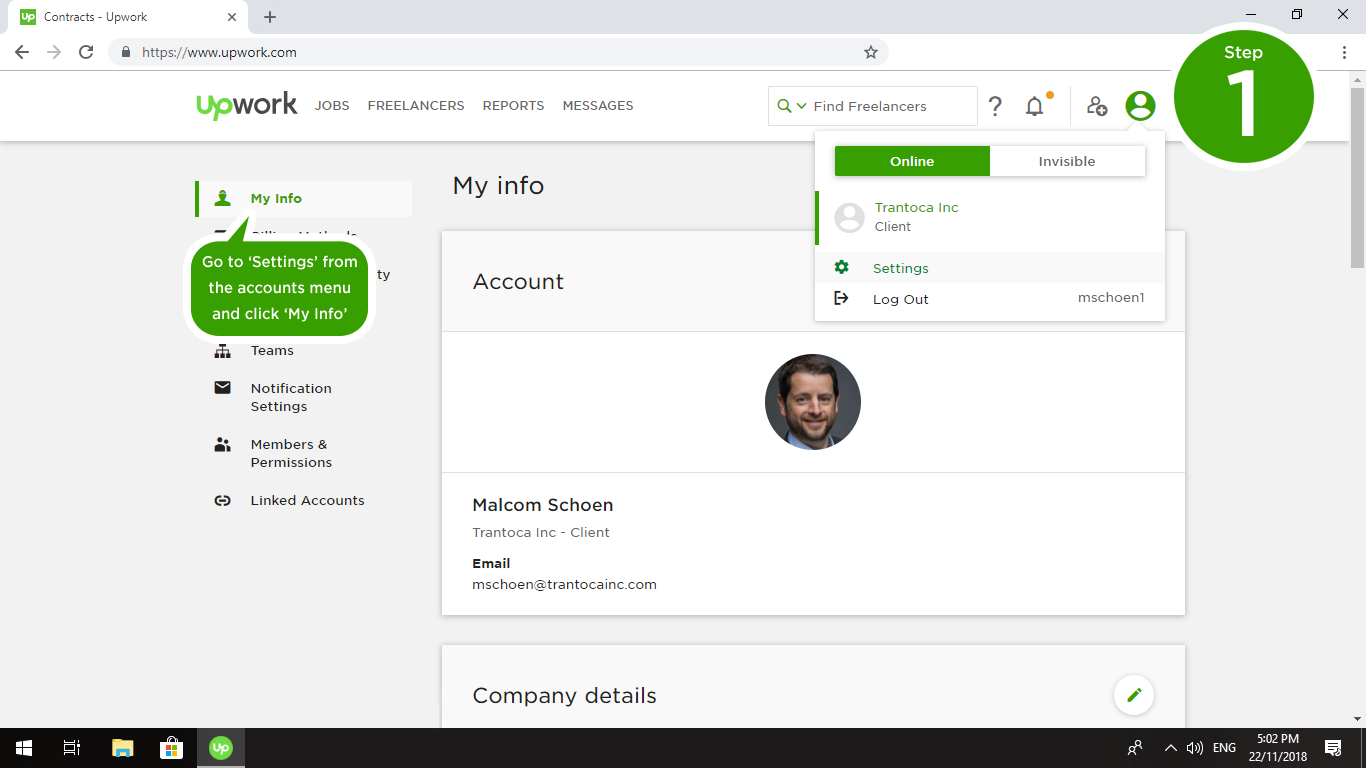Open the Freelancers navigation menu
Screen dimensions: 1366x768
(x=416, y=106)
